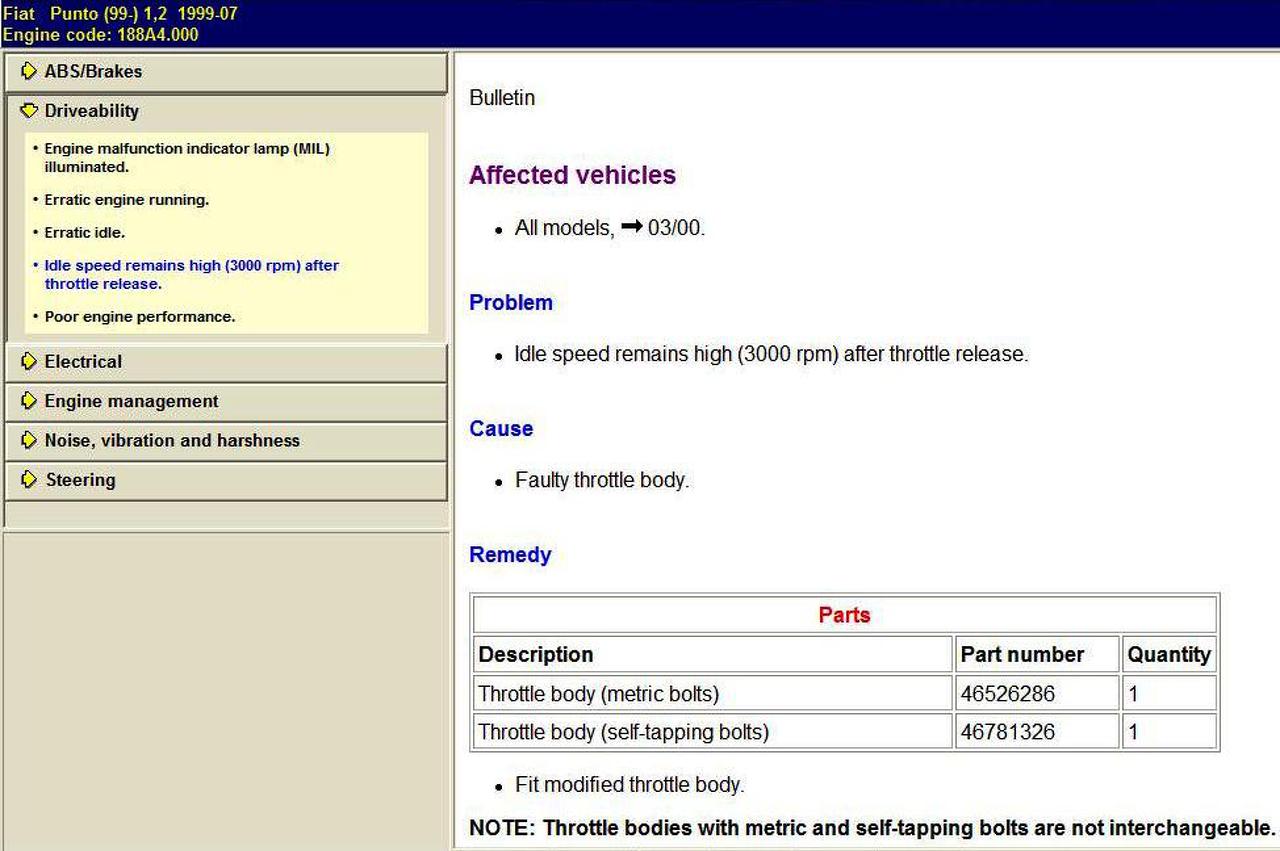This screenshot has height=851, width=1280.
Task: Click the Quantity column header
Action: 1169,655
